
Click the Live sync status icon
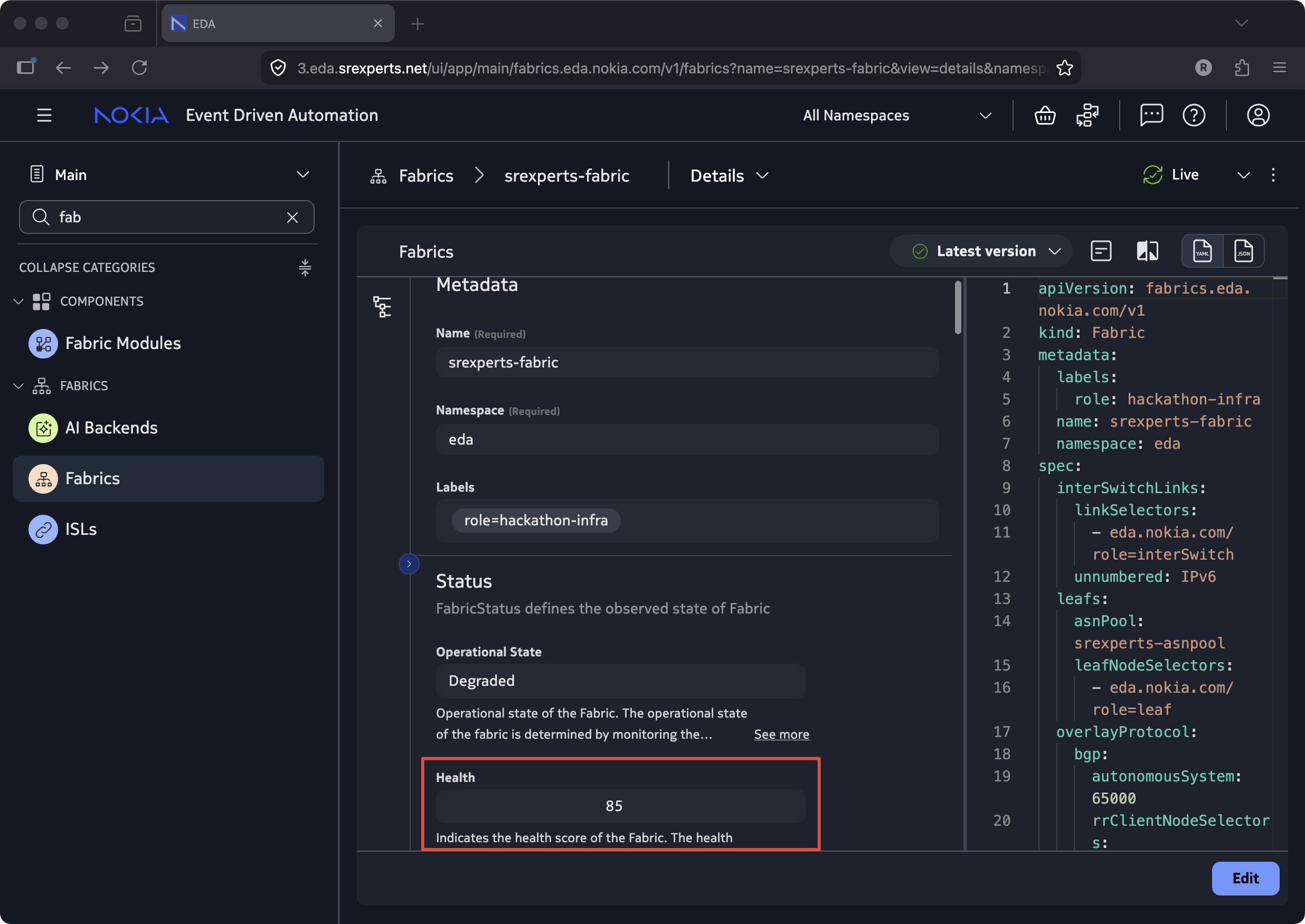point(1152,175)
